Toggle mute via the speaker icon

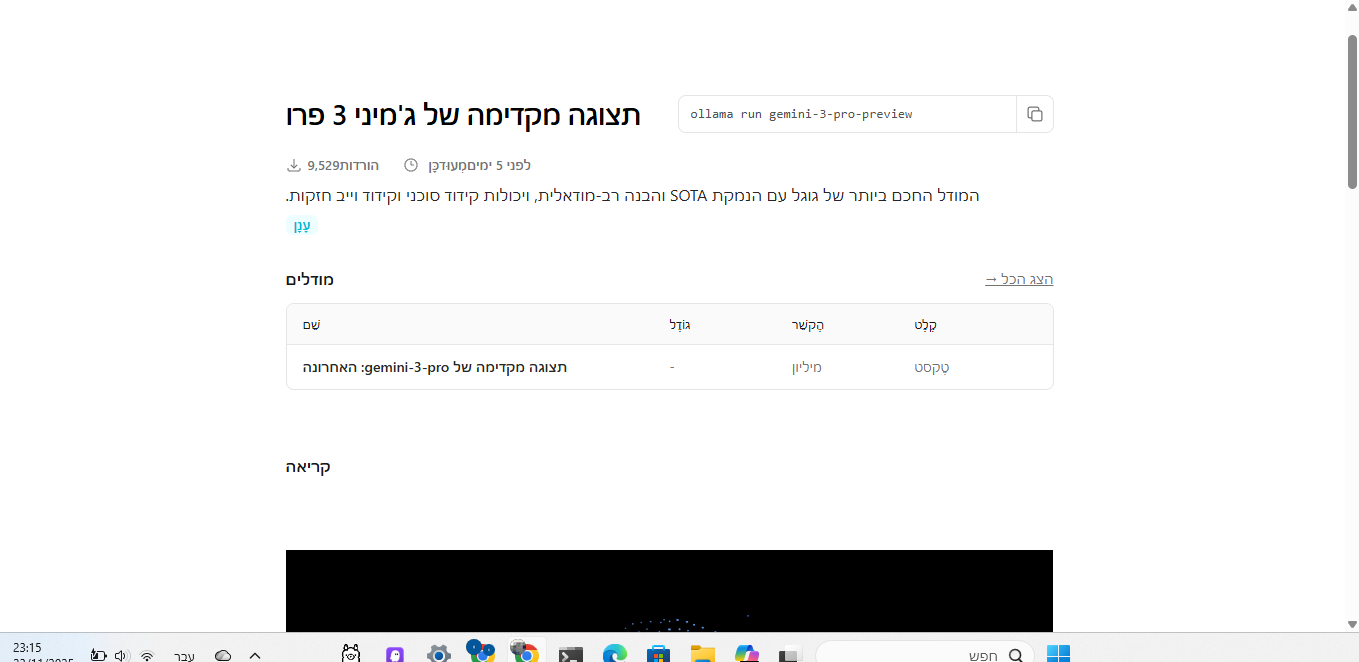pyautogui.click(x=120, y=655)
